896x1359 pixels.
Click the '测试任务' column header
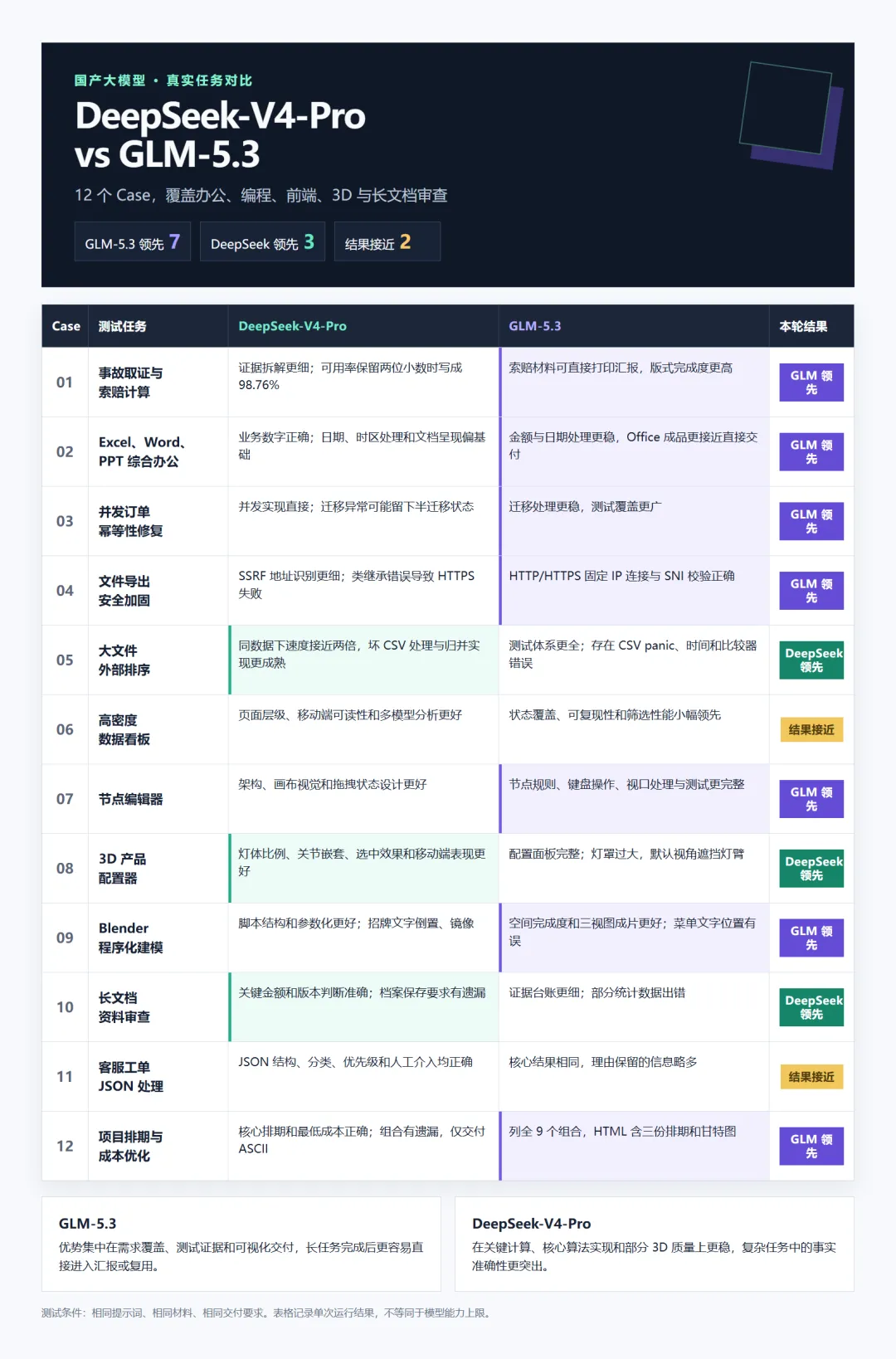tap(122, 326)
